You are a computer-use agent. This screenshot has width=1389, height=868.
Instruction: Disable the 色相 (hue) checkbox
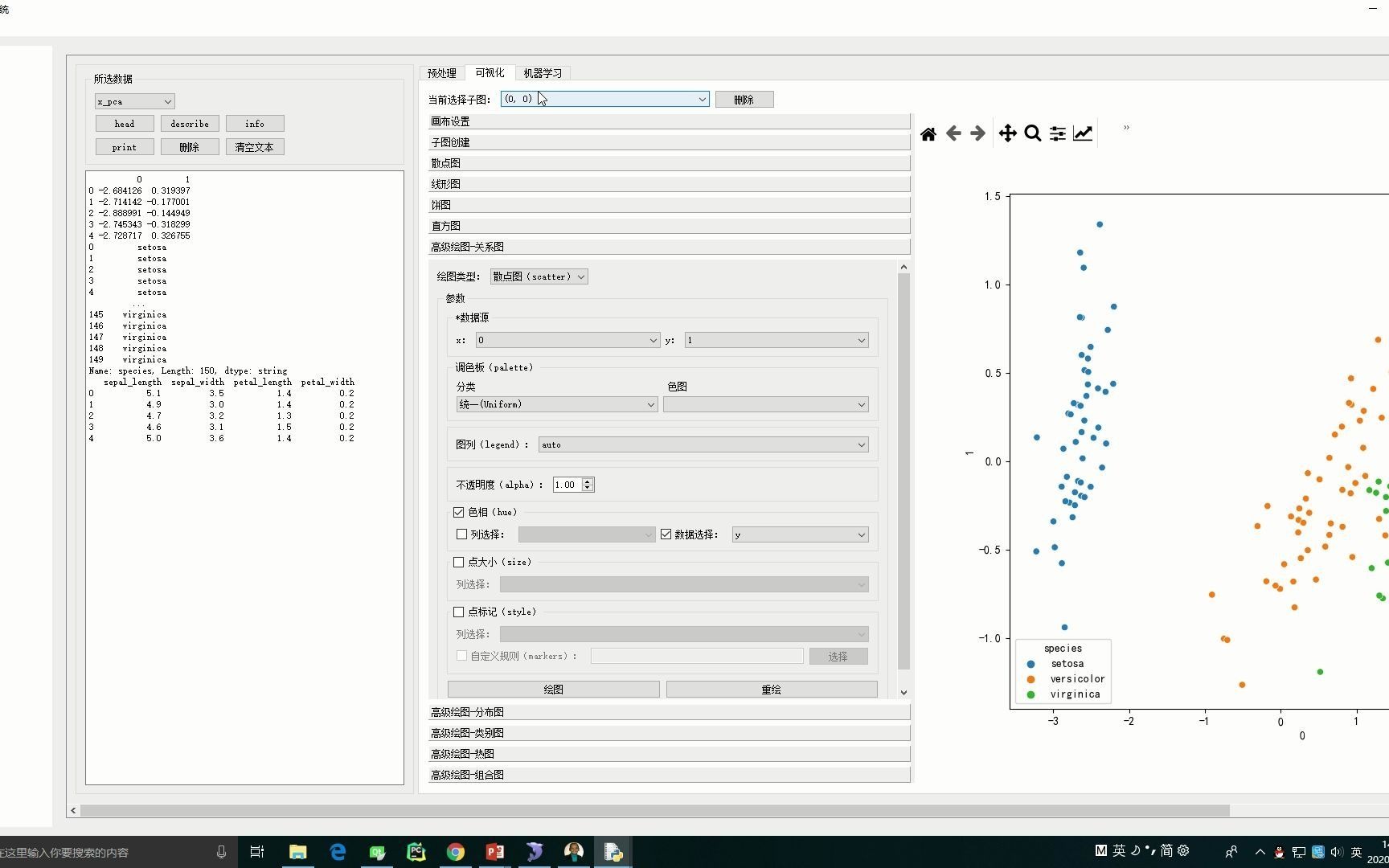(459, 512)
